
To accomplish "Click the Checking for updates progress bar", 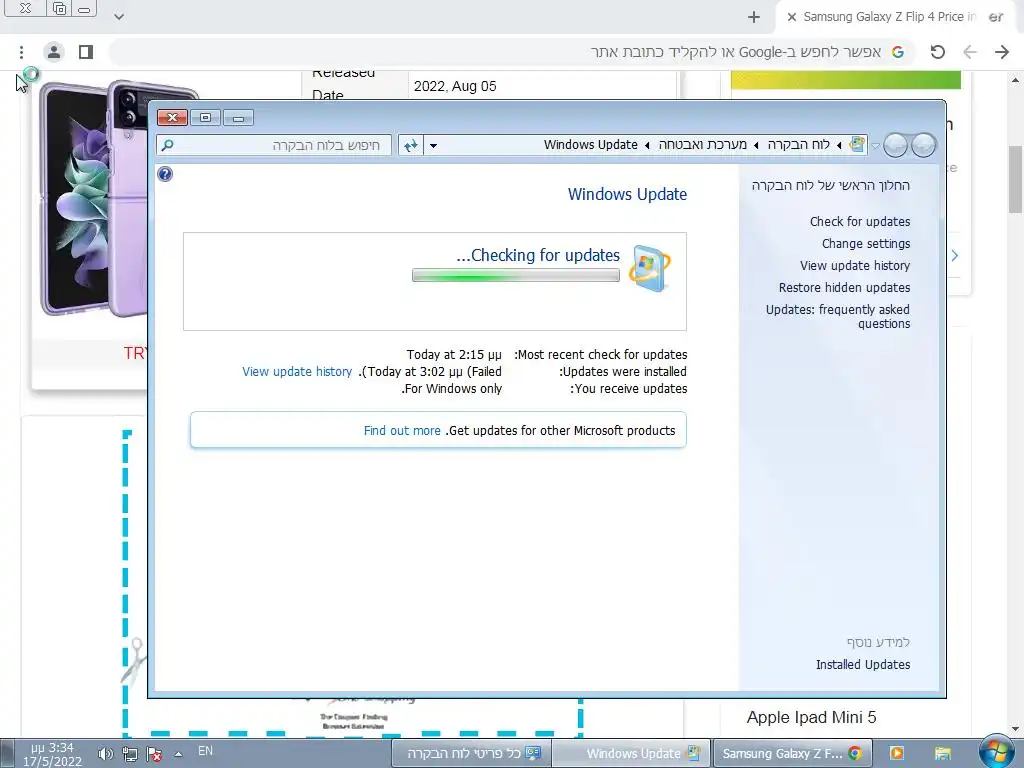I will [x=516, y=276].
